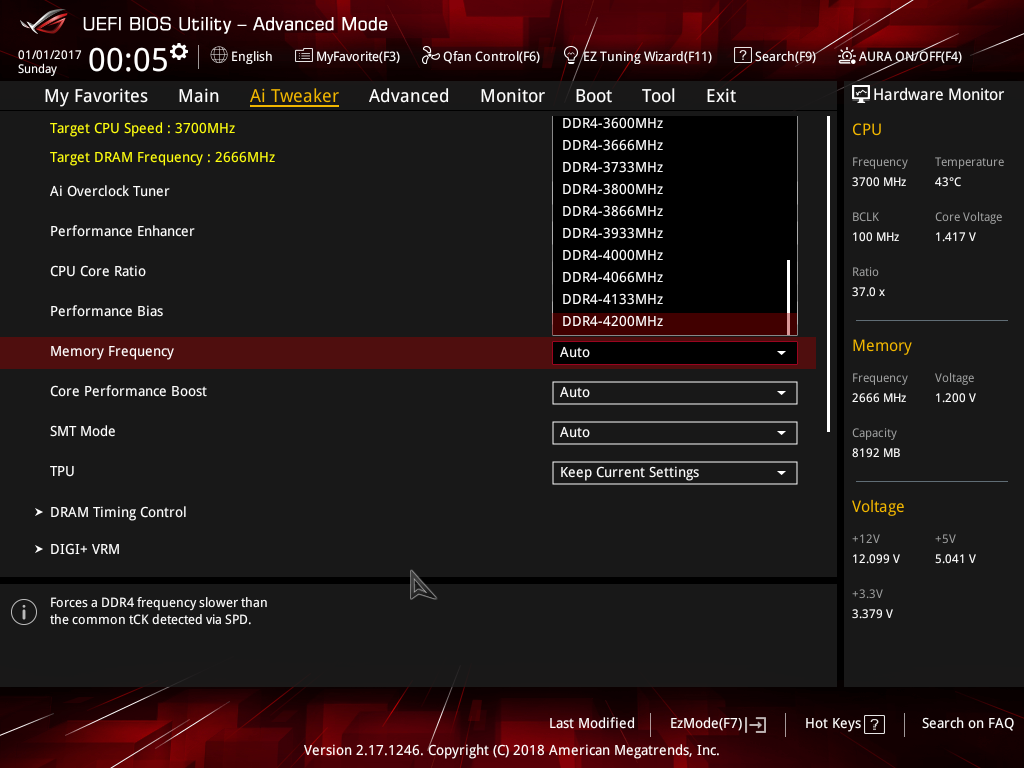Viewport: 1024px width, 768px height.
Task: Open SMT Mode dropdown
Action: 675,432
